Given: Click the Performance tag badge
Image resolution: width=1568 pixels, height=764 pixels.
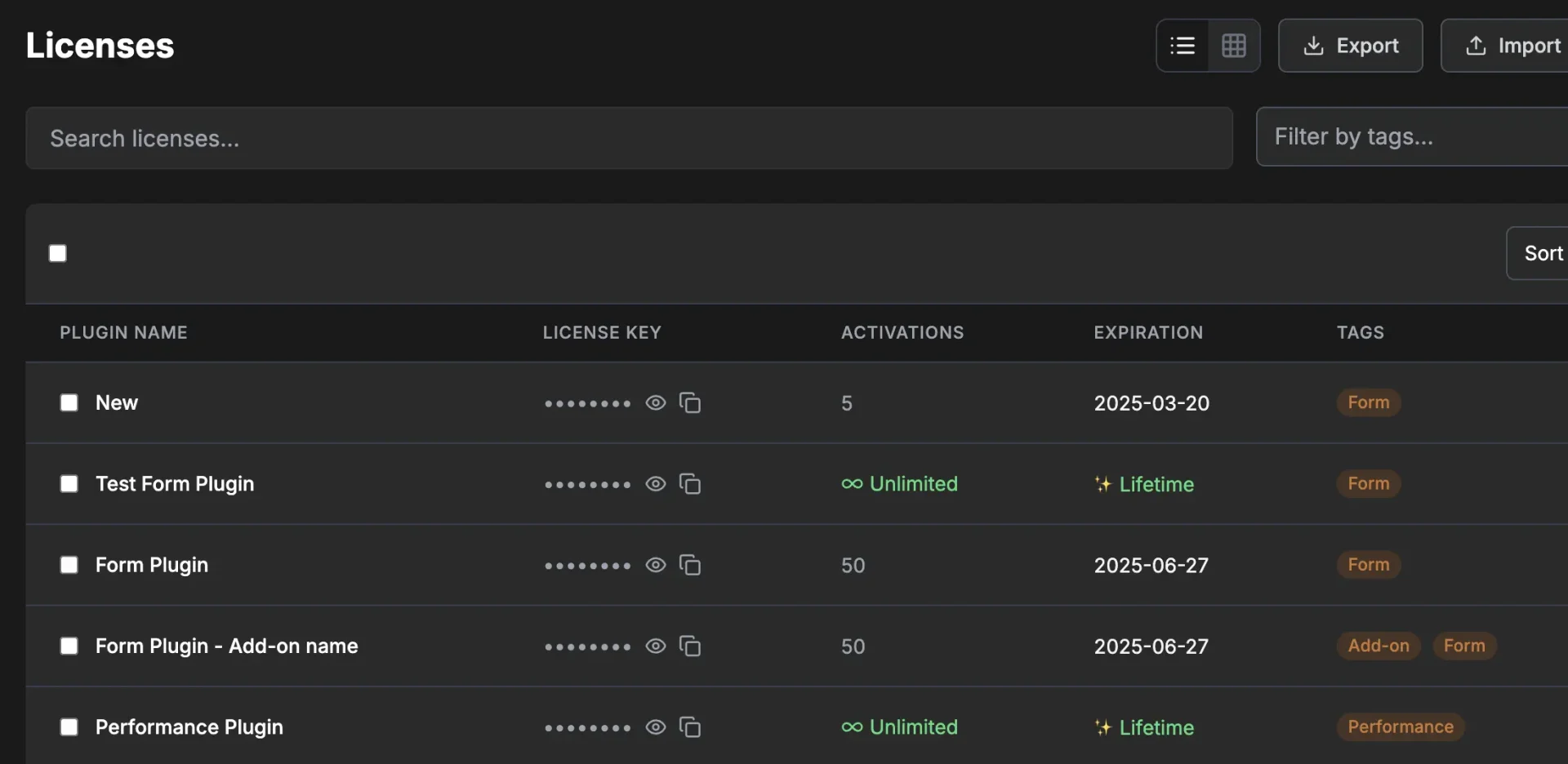Looking at the screenshot, I should tap(1400, 726).
